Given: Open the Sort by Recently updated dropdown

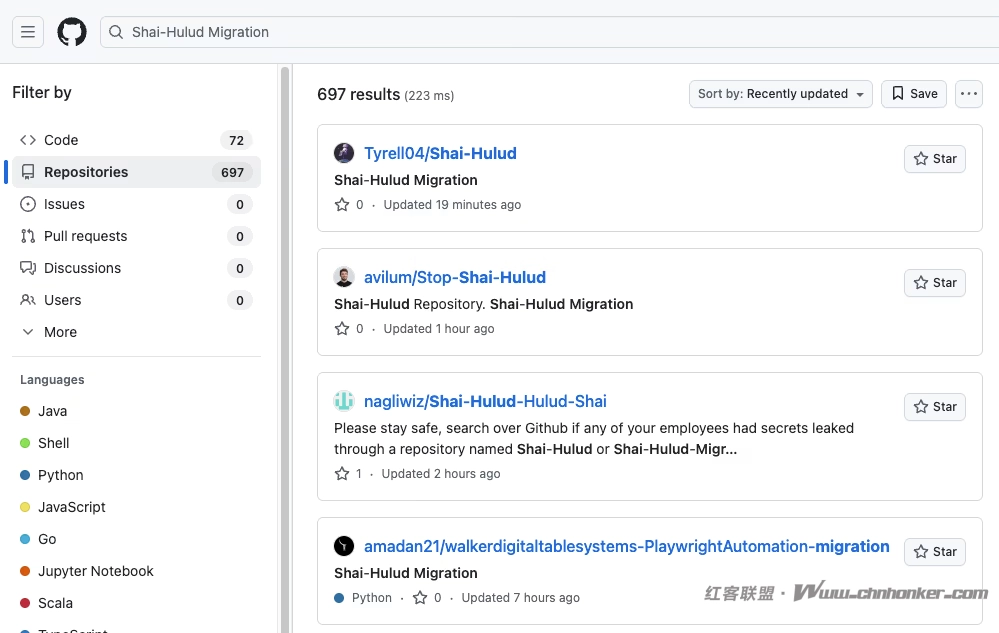Looking at the screenshot, I should (780, 94).
